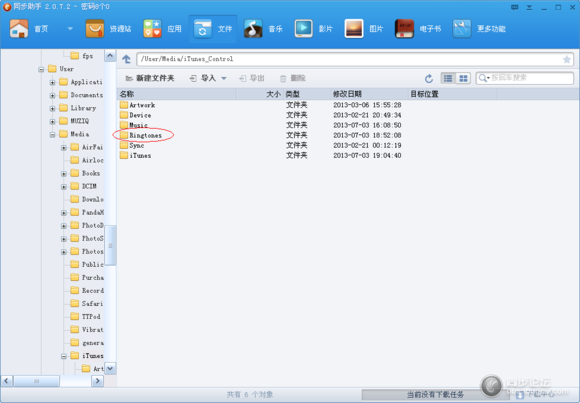
Task: Refresh the file list
Action: [x=429, y=78]
